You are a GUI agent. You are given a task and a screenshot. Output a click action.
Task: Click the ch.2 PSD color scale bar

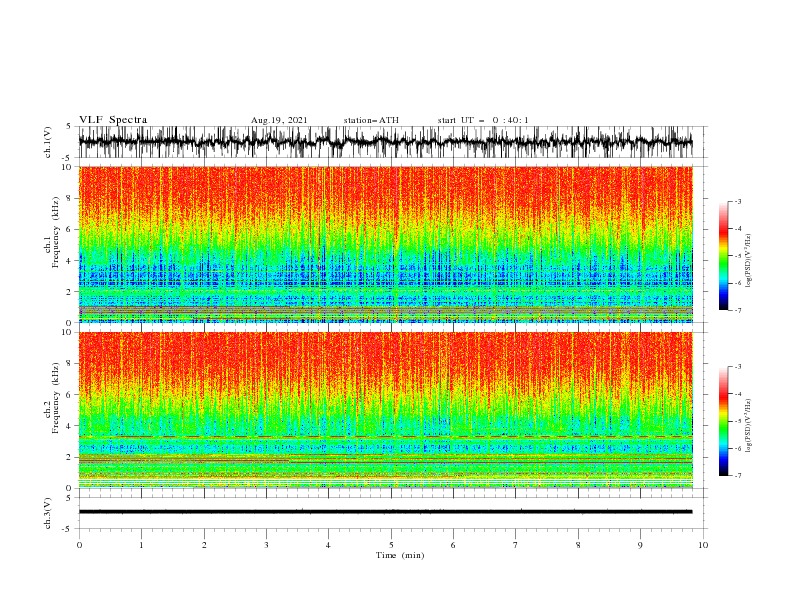[x=723, y=421]
